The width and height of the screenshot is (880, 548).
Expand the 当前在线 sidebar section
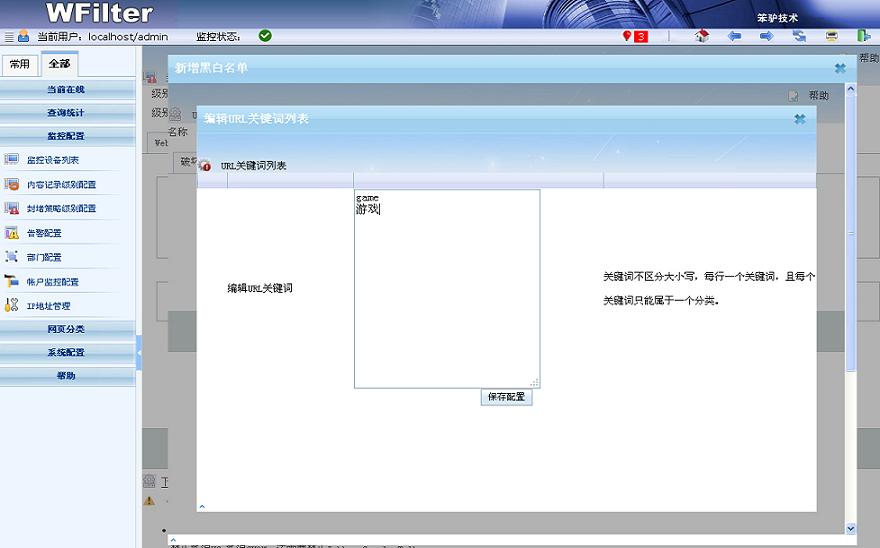click(66, 90)
